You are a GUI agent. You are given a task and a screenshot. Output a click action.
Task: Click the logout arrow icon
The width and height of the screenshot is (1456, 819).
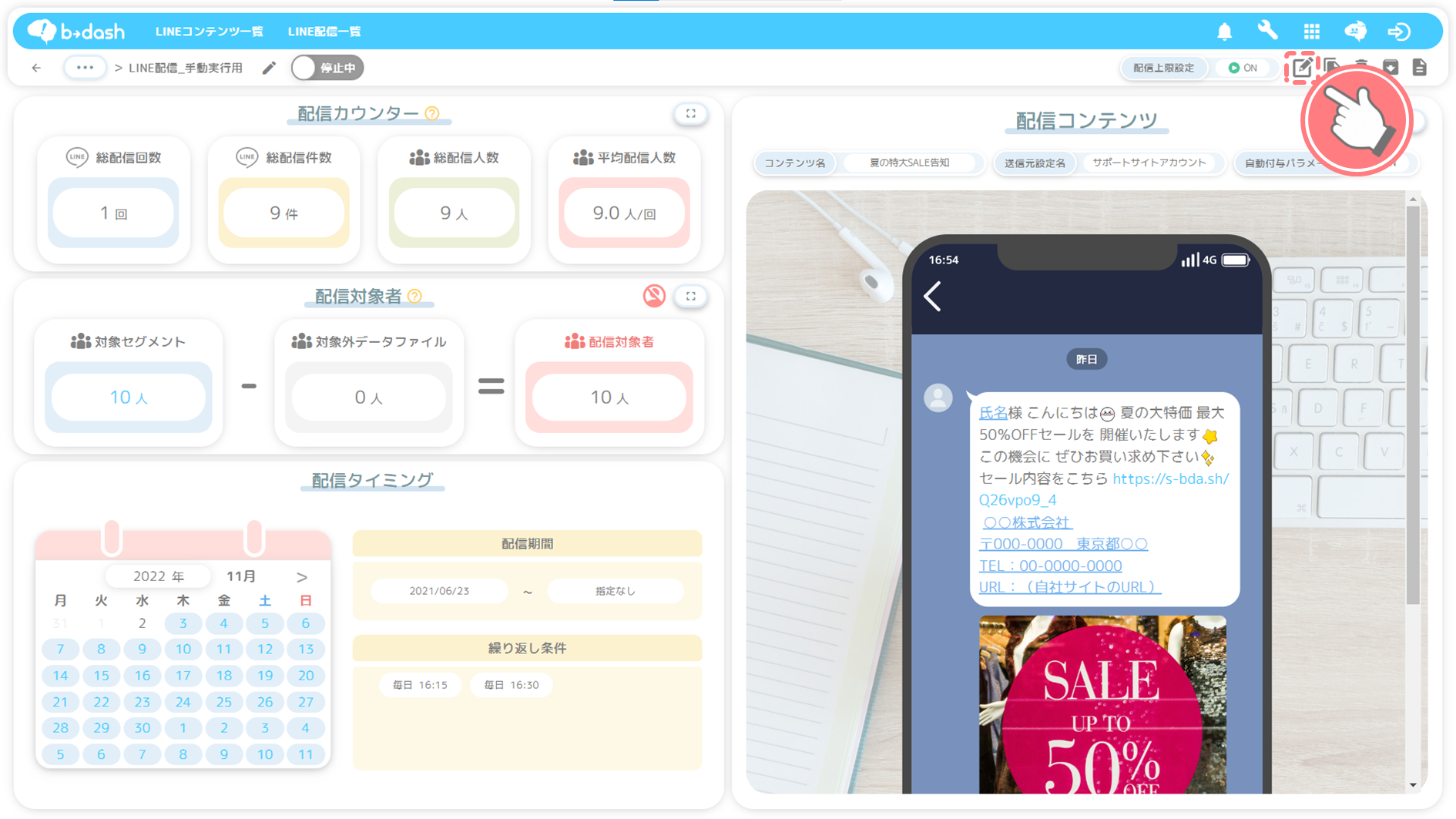coord(1399,32)
